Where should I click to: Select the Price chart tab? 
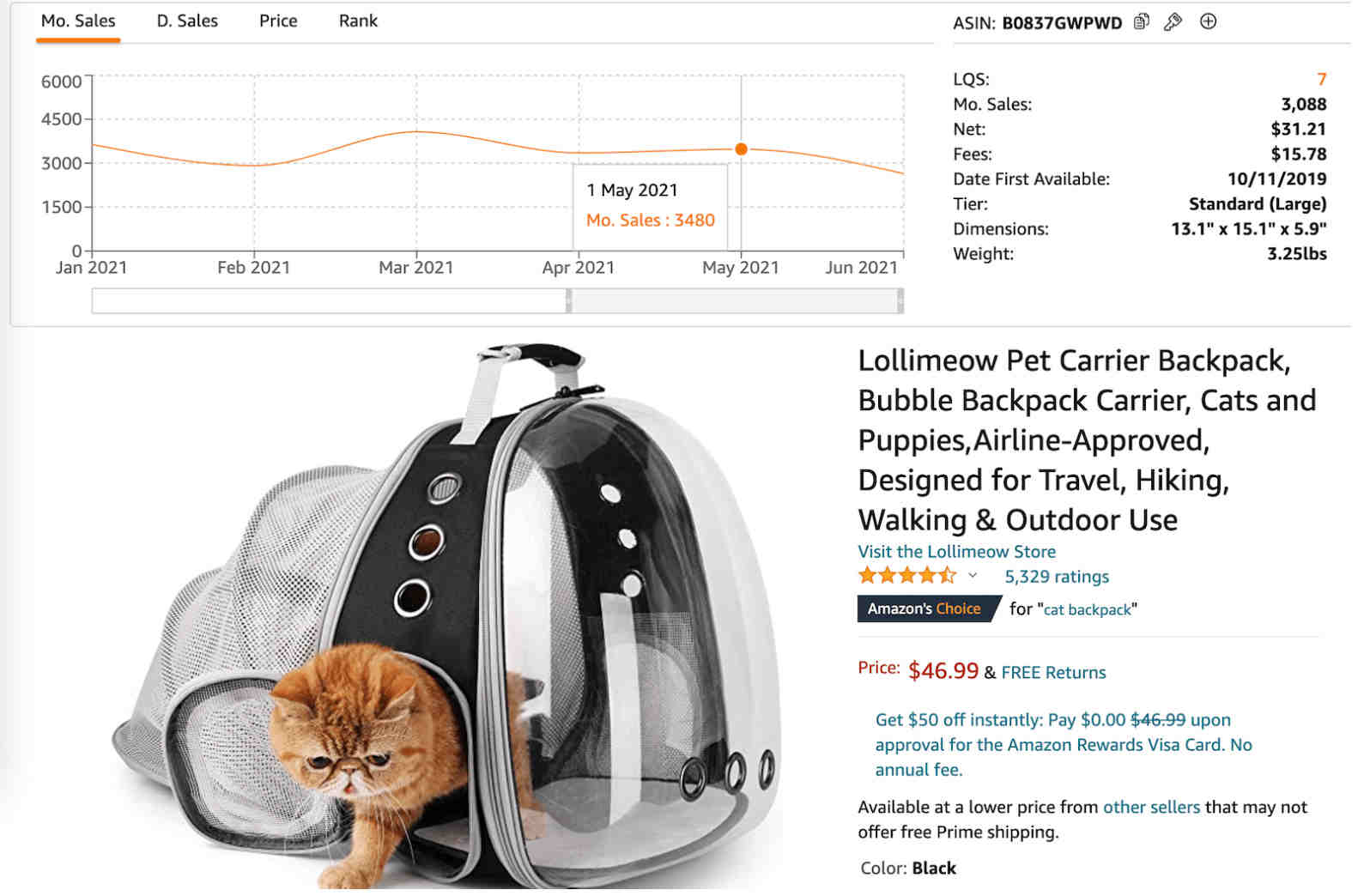pos(278,21)
